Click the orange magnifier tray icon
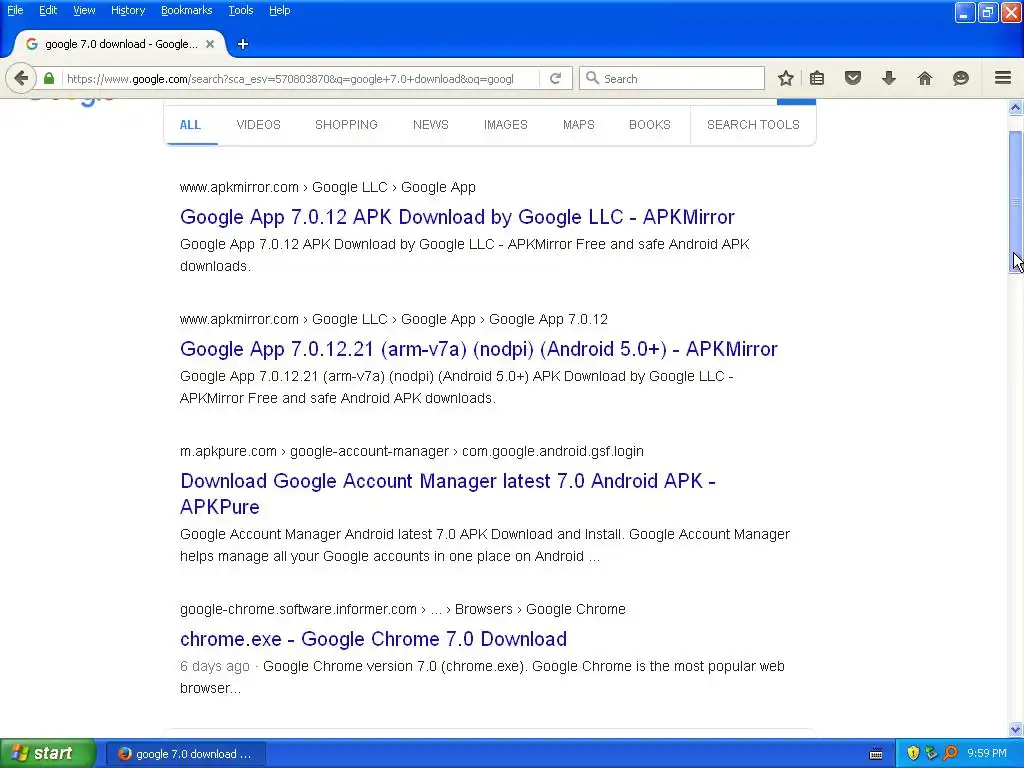The width and height of the screenshot is (1024, 768). pyautogui.click(x=950, y=753)
